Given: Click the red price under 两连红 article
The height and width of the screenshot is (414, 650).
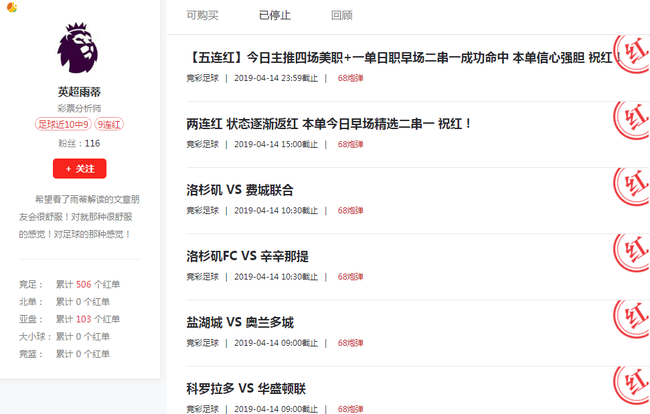Looking at the screenshot, I should pos(350,145).
